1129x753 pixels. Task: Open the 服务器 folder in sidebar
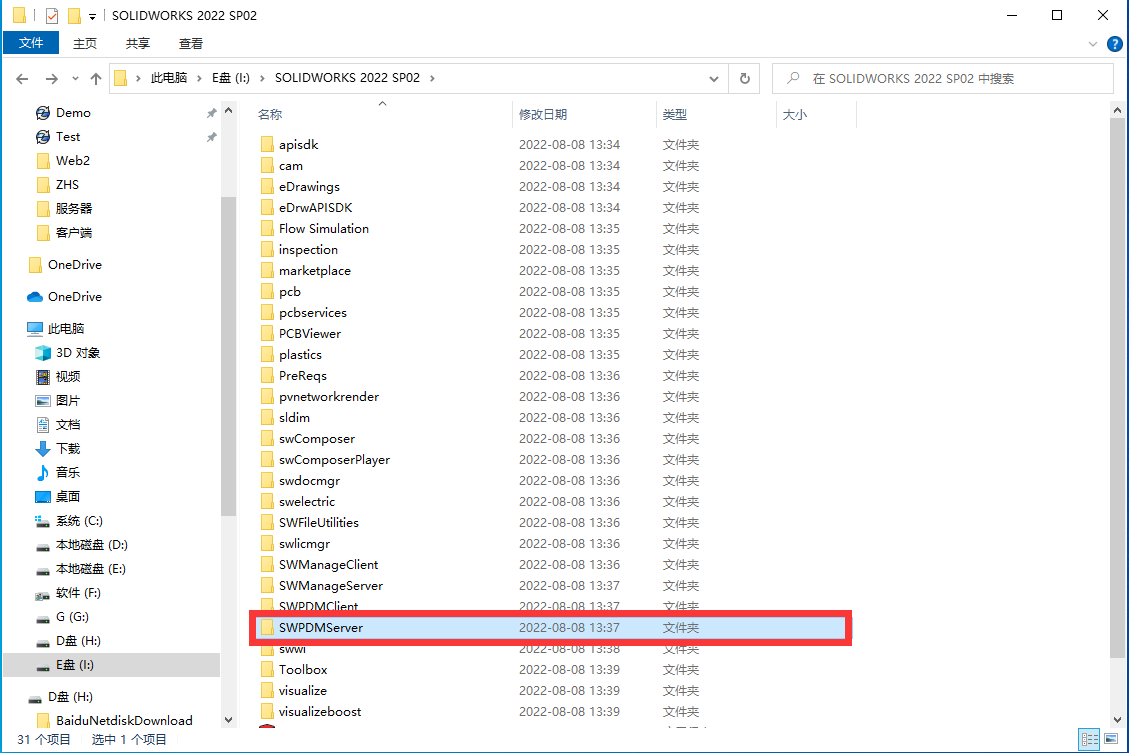coord(73,209)
